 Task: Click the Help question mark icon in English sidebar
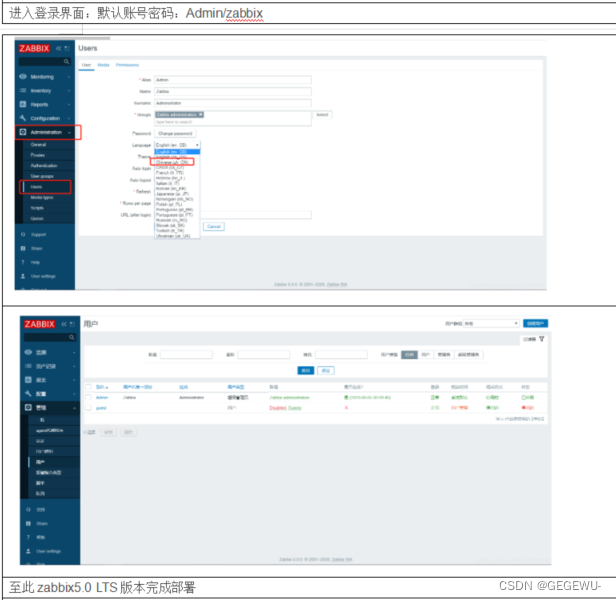coord(23,262)
